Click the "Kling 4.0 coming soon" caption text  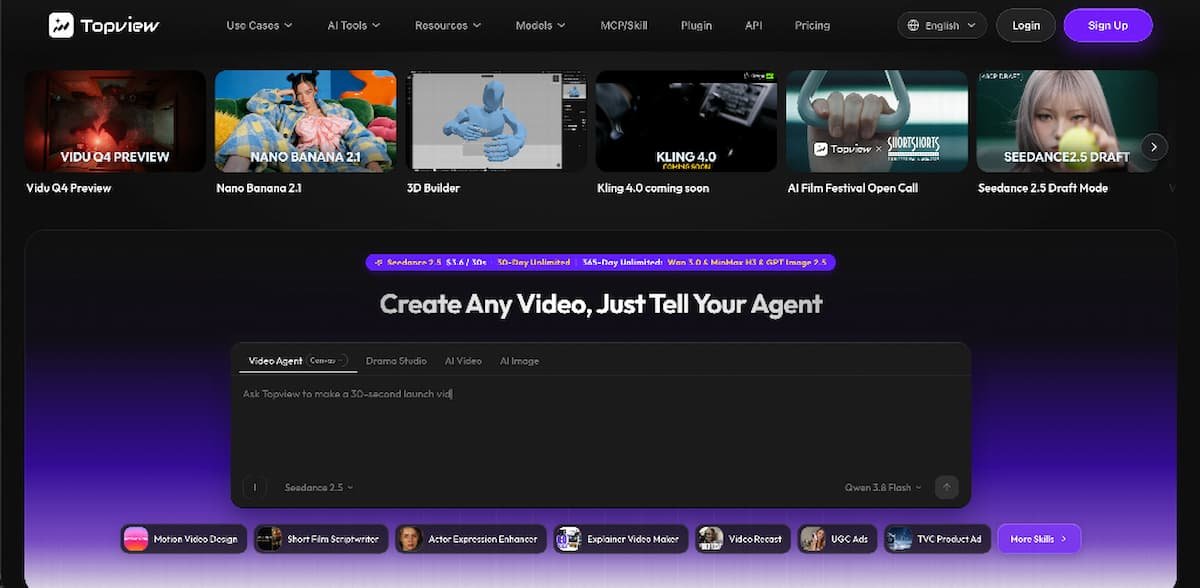point(653,188)
